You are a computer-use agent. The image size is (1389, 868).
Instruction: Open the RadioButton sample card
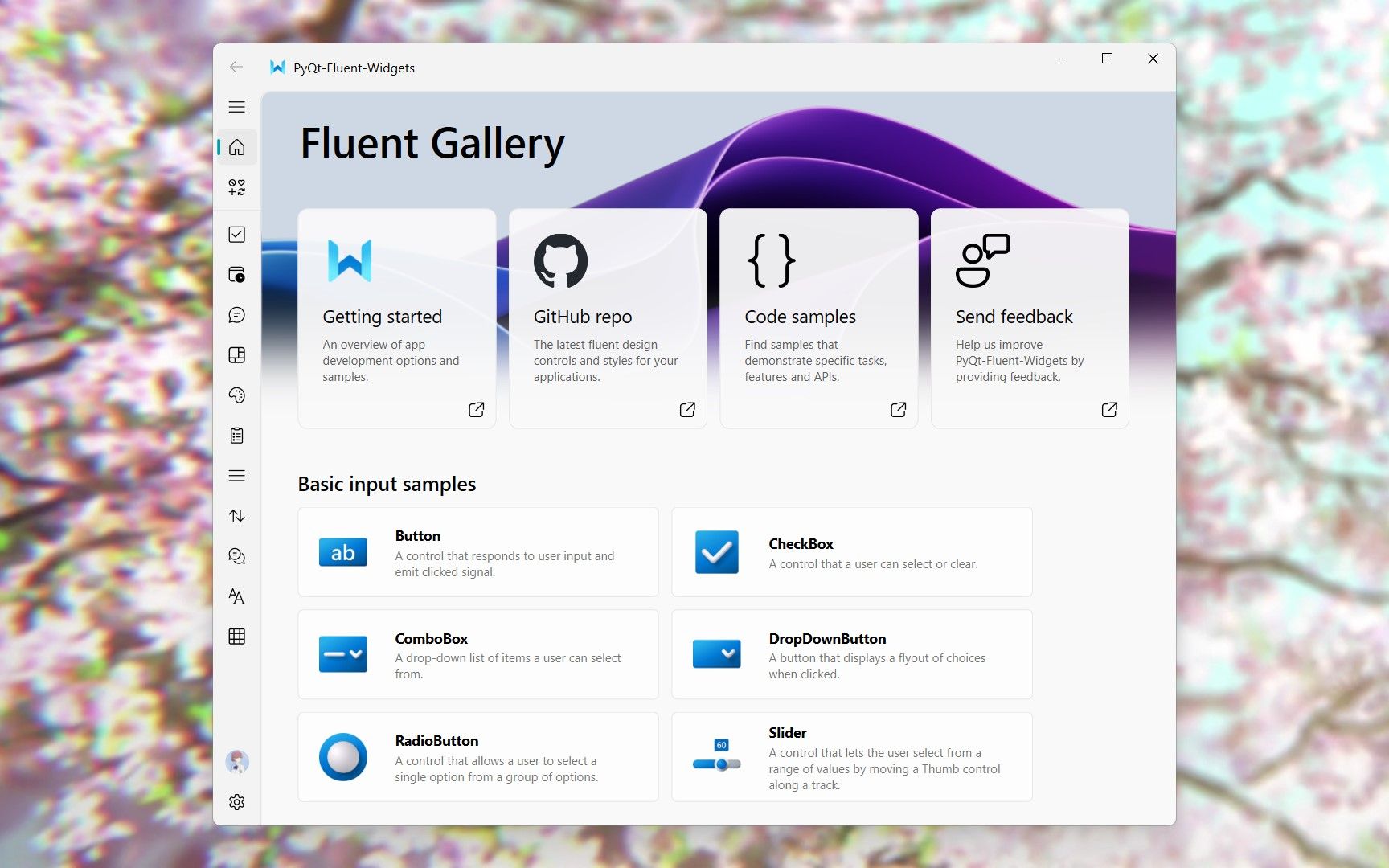(x=478, y=757)
